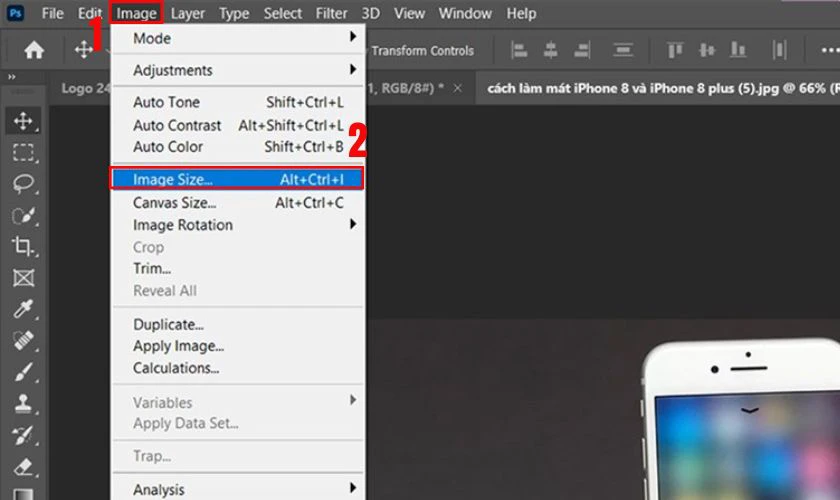Go to the Home screen icon
The image size is (840, 500).
click(x=34, y=50)
